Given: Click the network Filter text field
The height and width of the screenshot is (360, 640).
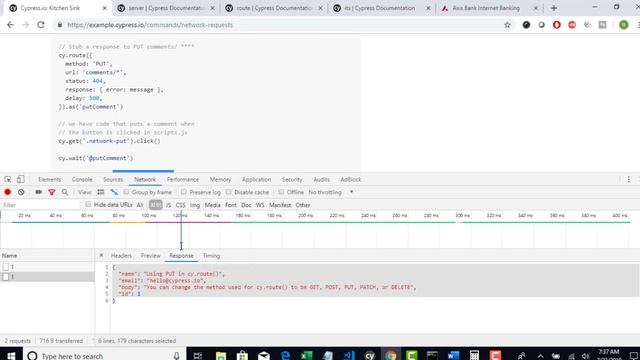Looking at the screenshot, I should [x=41, y=205].
